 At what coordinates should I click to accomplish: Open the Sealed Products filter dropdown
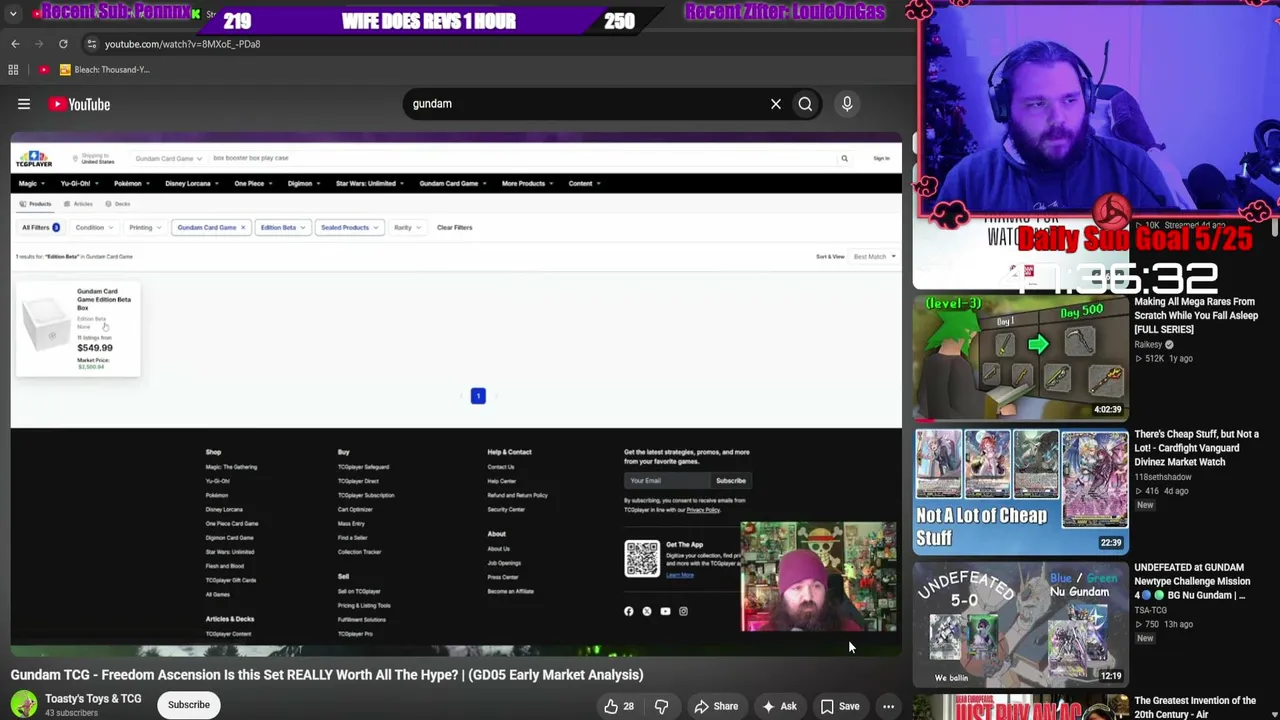pos(349,228)
